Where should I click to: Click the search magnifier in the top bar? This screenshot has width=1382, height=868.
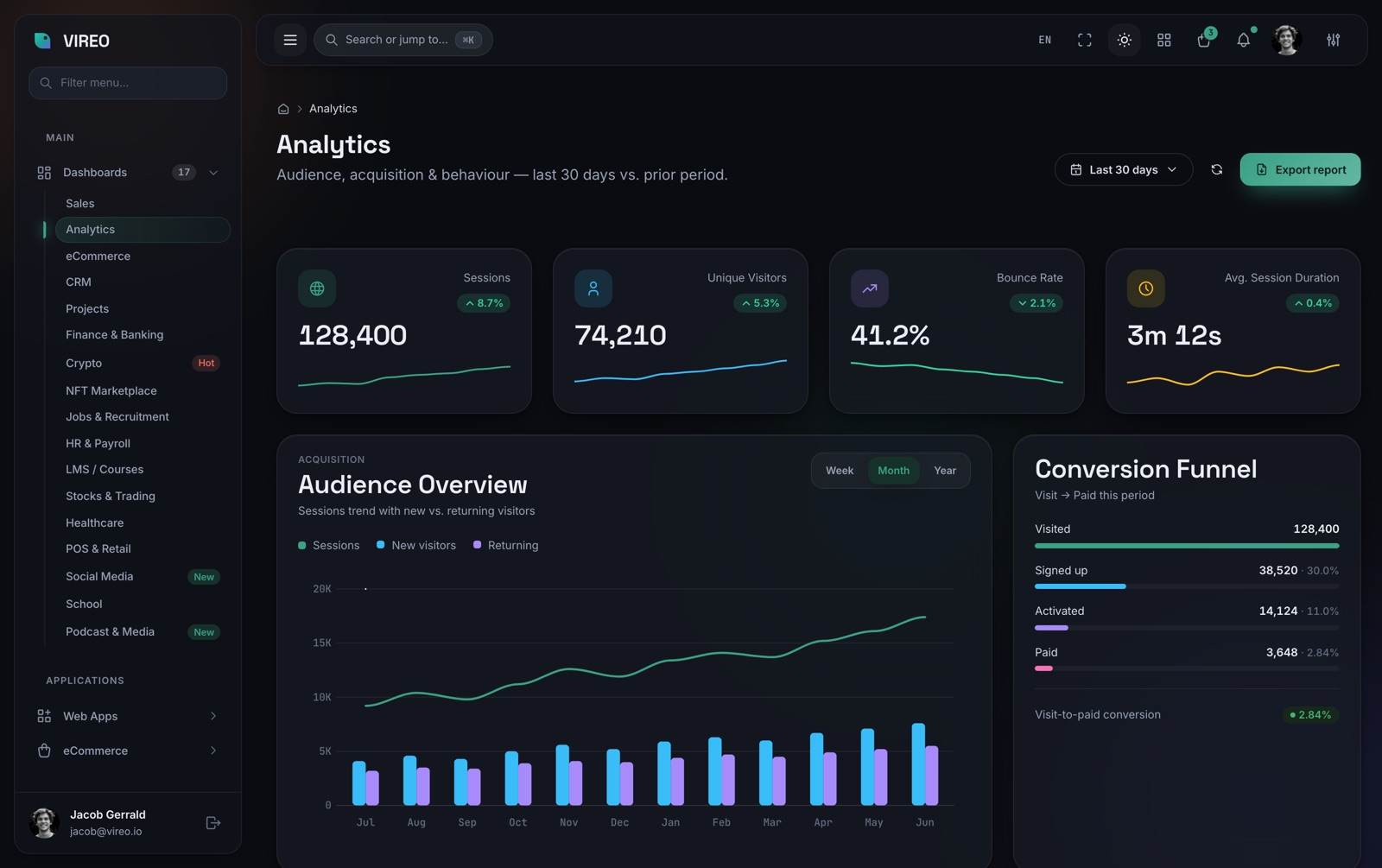tap(332, 40)
